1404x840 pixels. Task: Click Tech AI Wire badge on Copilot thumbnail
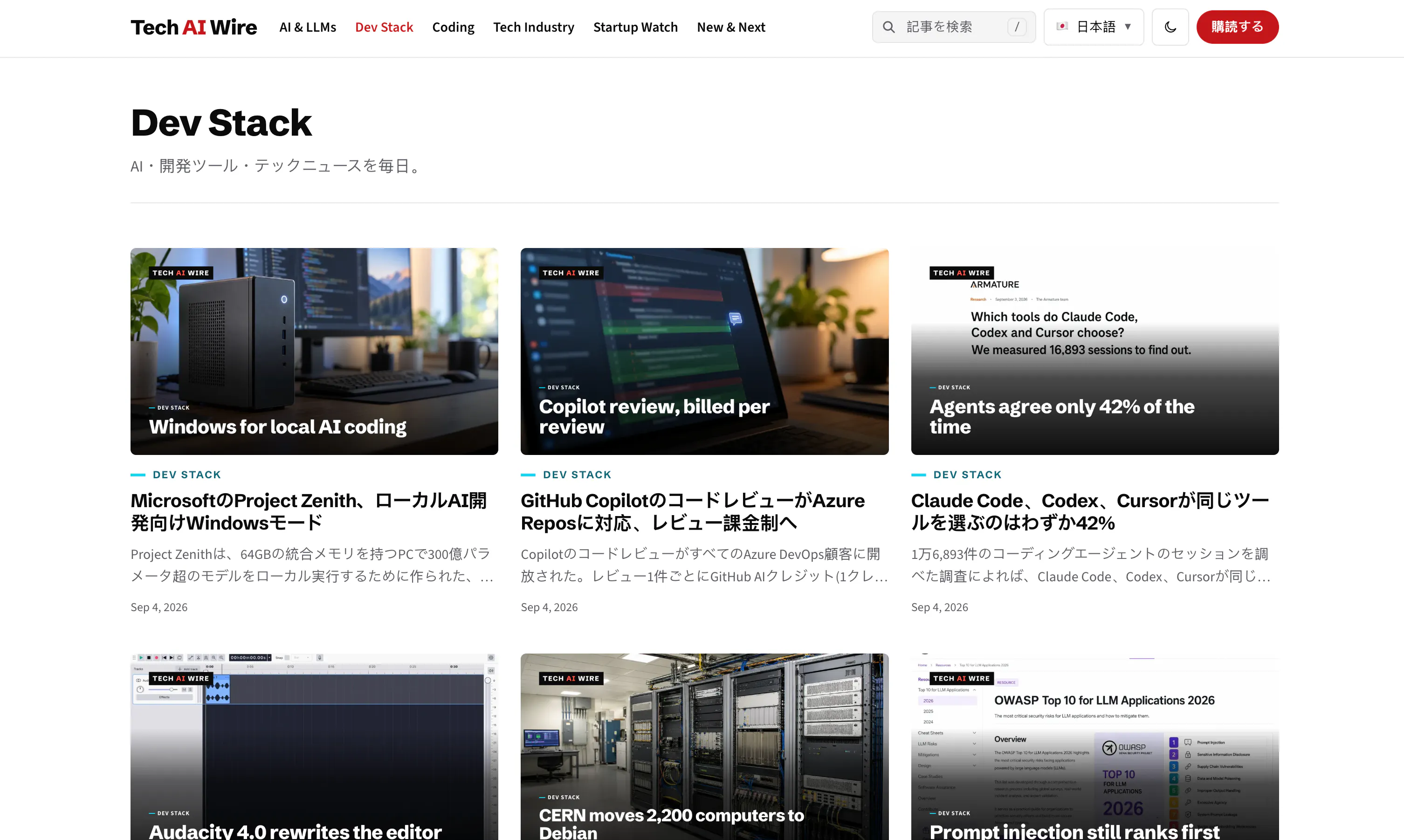click(571, 273)
